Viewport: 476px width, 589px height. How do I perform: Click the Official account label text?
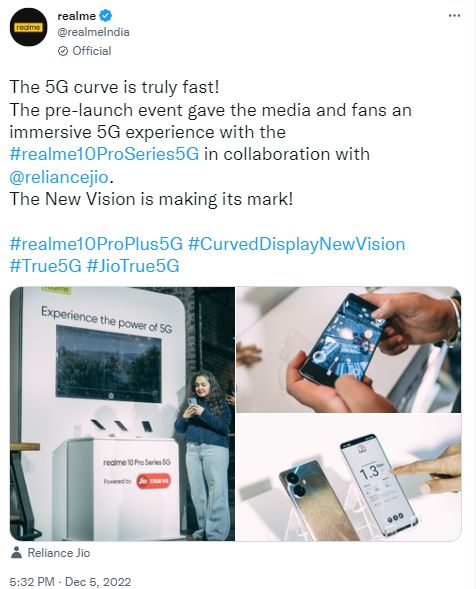click(x=92, y=51)
